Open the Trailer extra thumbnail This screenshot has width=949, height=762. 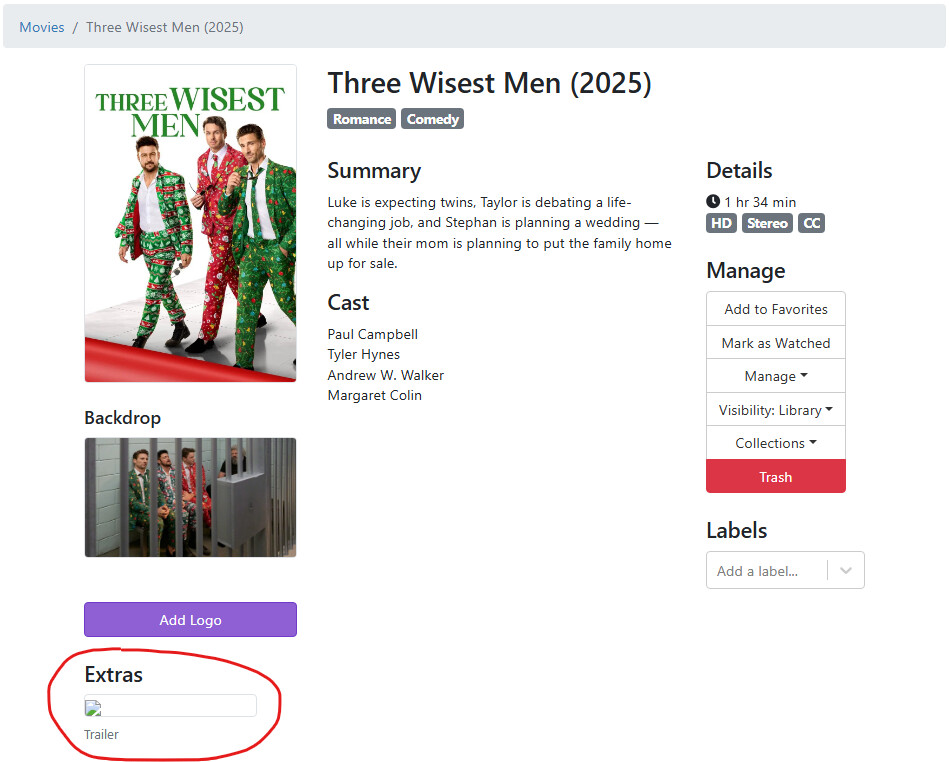click(170, 706)
